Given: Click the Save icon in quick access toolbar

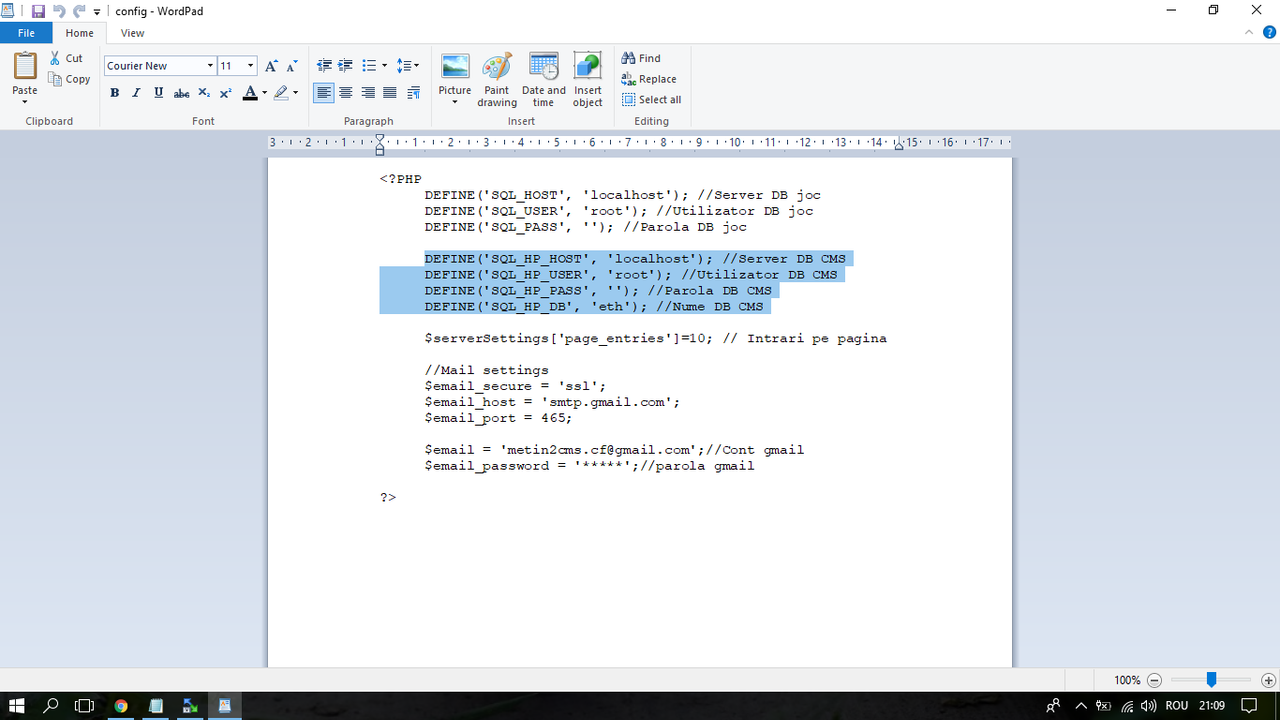Looking at the screenshot, I should coord(38,11).
